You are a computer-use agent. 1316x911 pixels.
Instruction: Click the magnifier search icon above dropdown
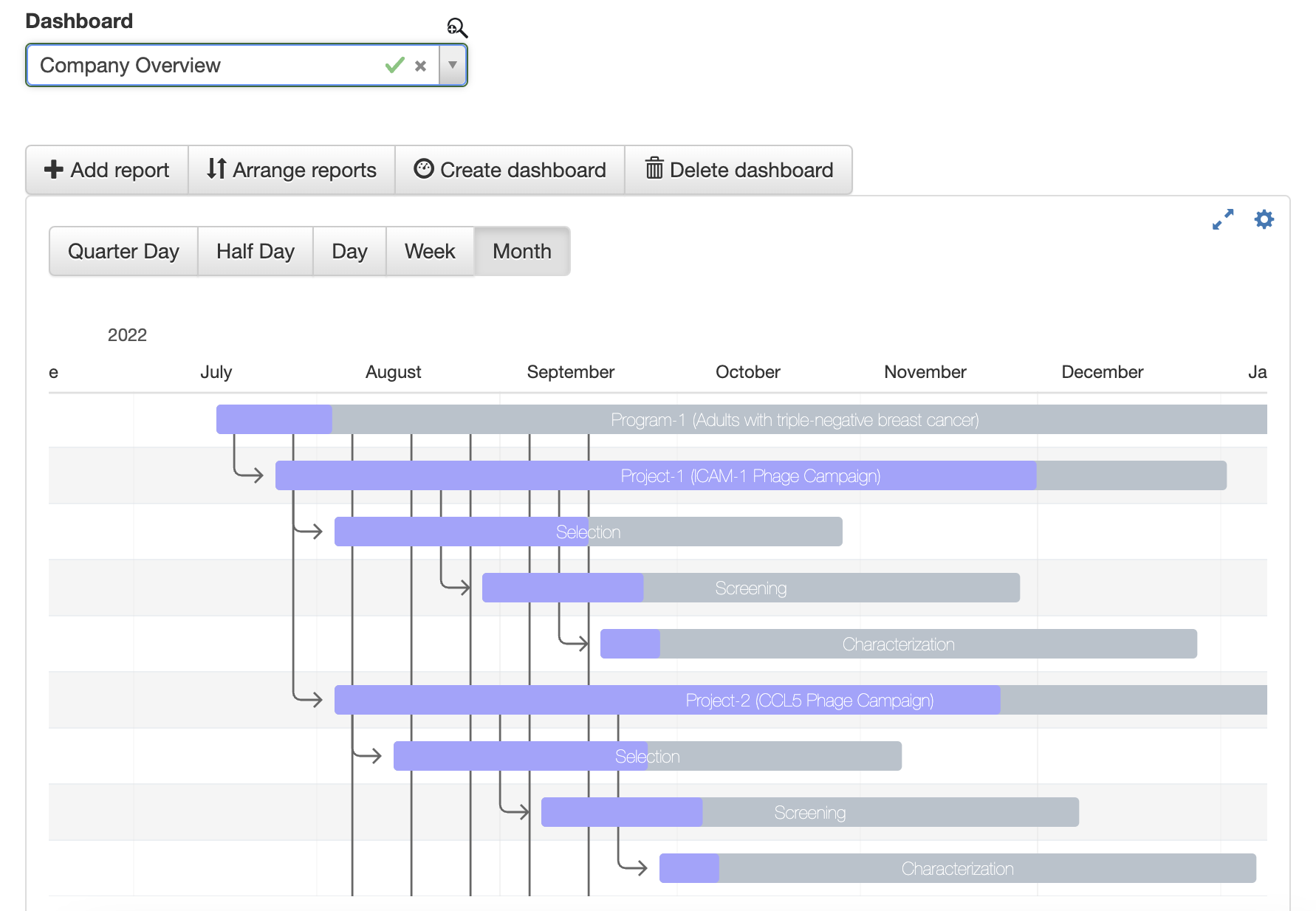(457, 28)
